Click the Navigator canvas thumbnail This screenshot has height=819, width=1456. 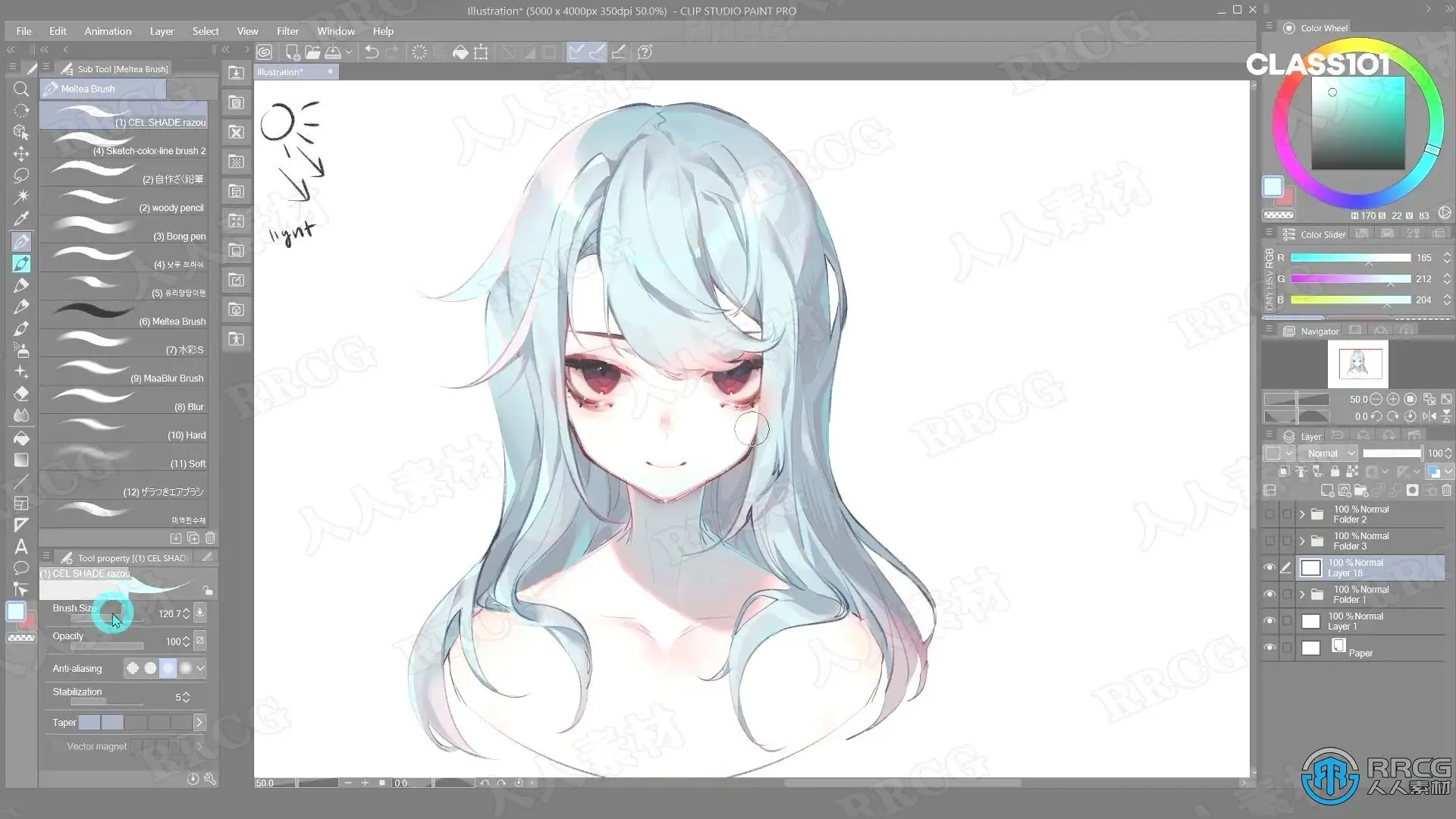coord(1358,364)
